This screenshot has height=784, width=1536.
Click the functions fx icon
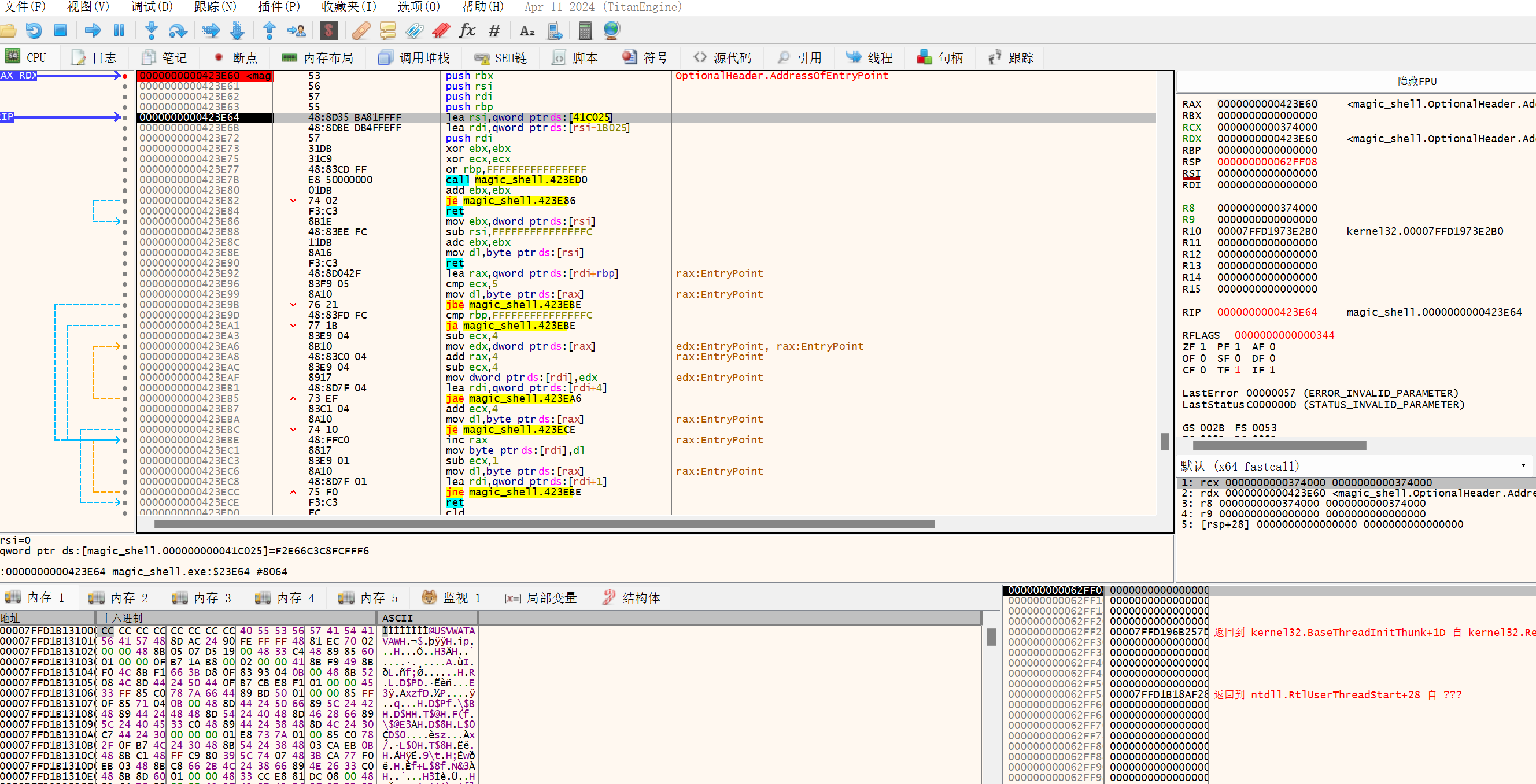pos(467,31)
